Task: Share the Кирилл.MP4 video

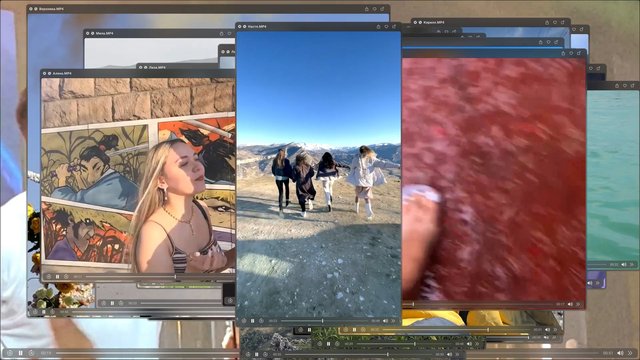Action: tap(562, 22)
